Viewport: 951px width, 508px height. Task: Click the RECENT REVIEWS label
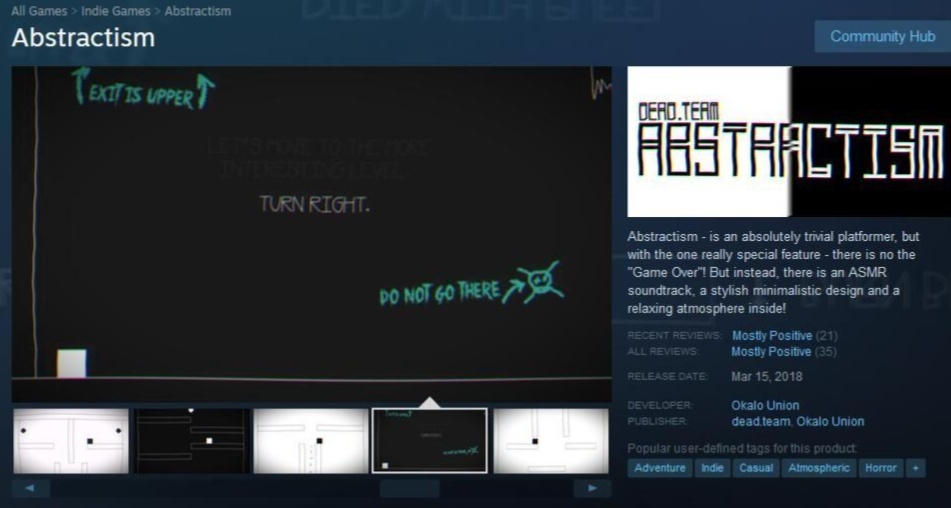[x=674, y=335]
